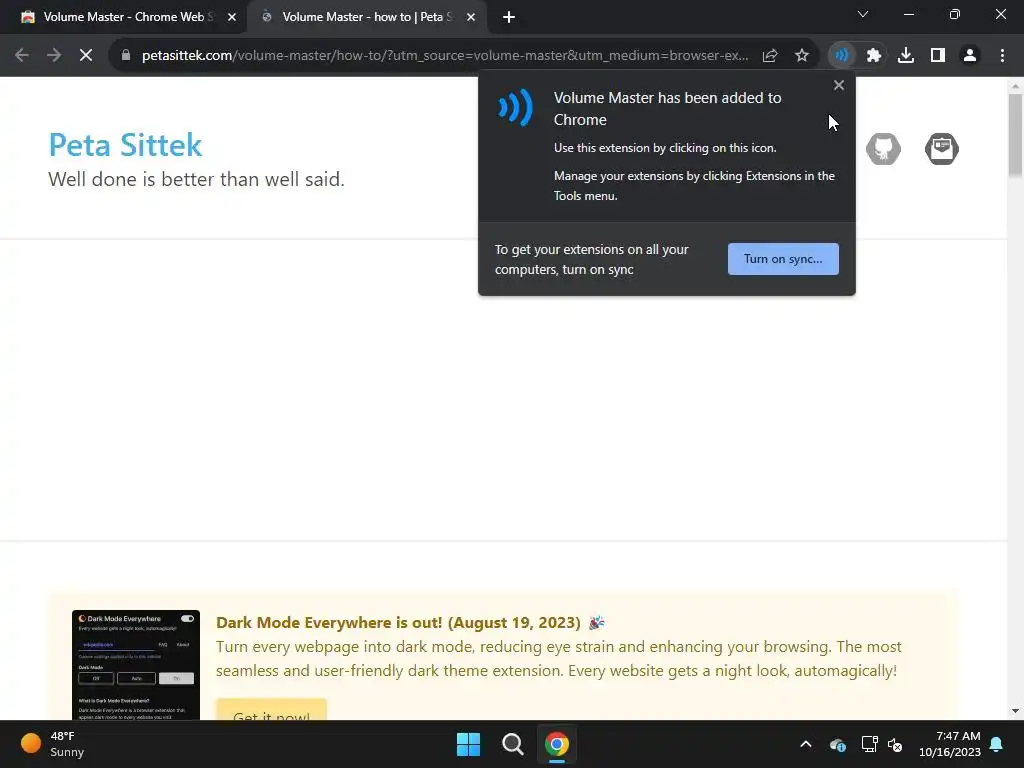1024x768 pixels.
Task: Click "Use this extension by clicking on this icon."
Action: tap(665, 148)
